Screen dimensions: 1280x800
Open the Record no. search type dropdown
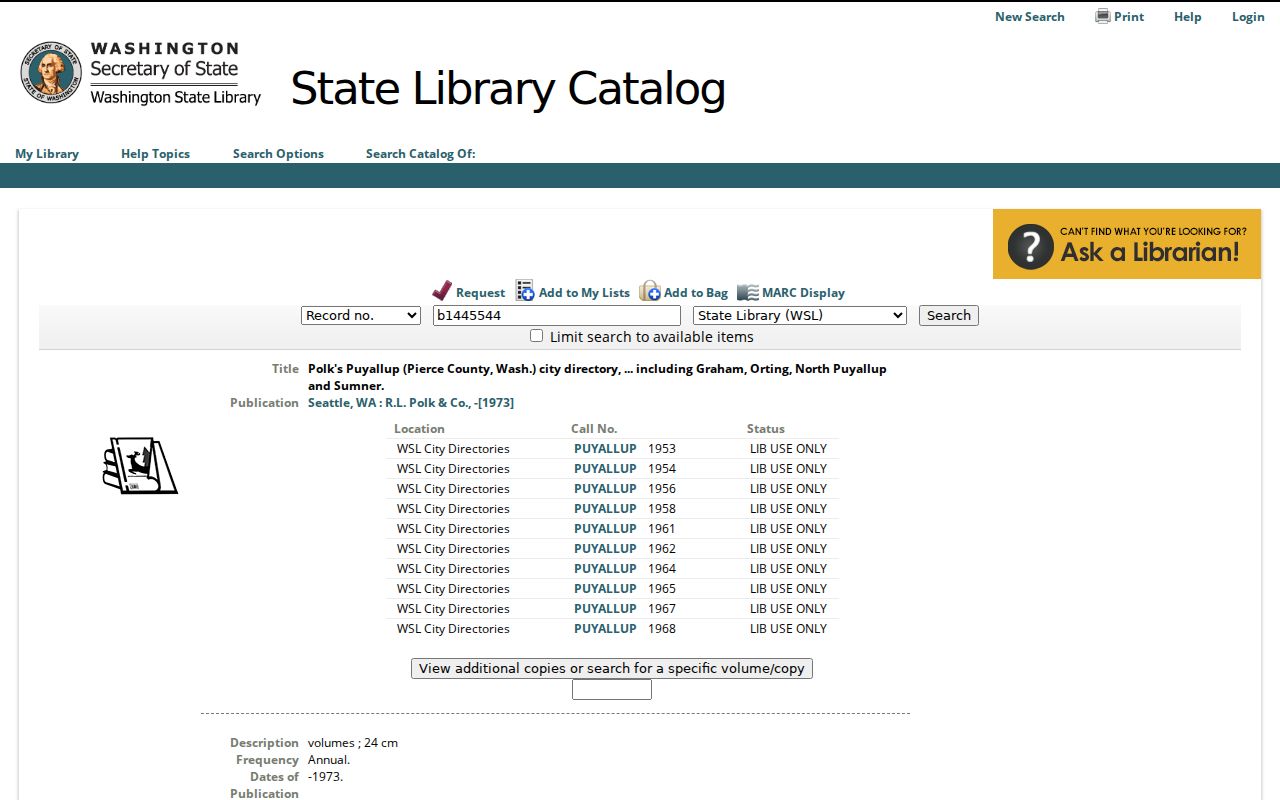pyautogui.click(x=361, y=315)
